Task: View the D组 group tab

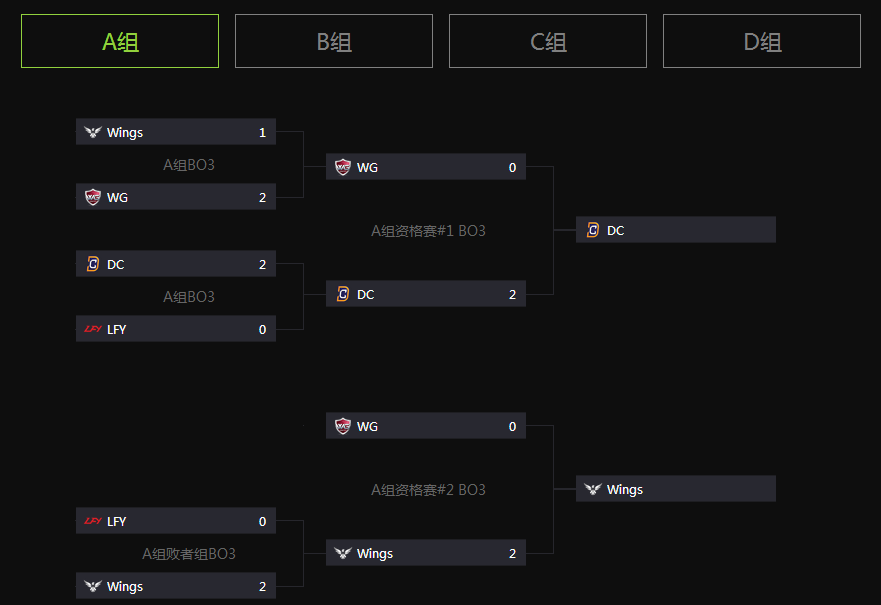Action: pos(762,41)
